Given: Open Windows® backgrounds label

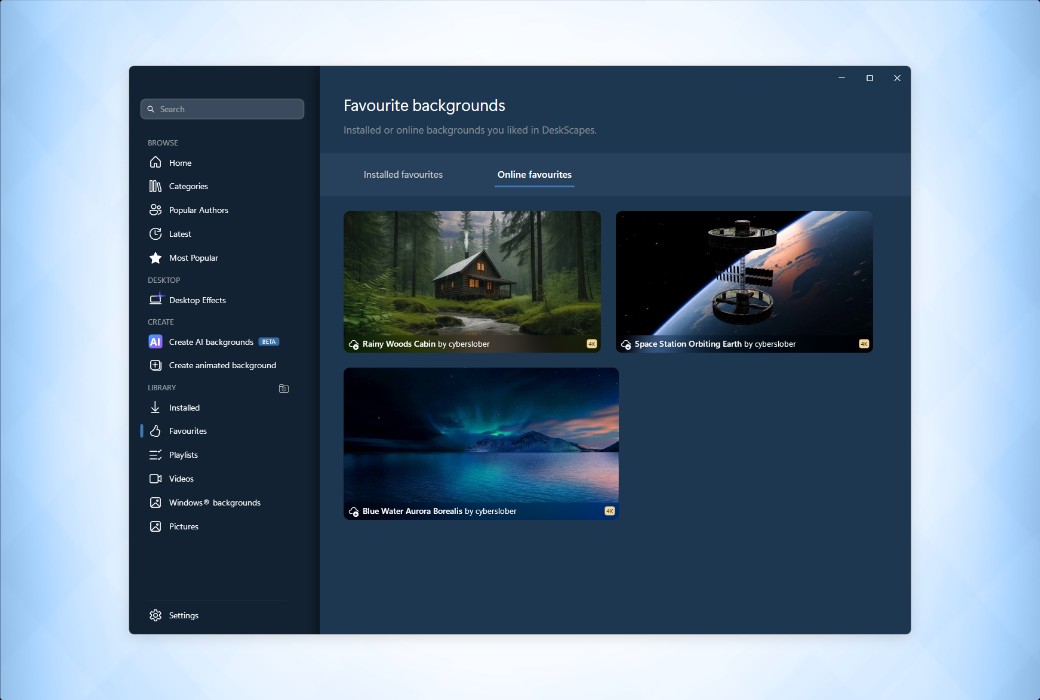Looking at the screenshot, I should click(214, 503).
